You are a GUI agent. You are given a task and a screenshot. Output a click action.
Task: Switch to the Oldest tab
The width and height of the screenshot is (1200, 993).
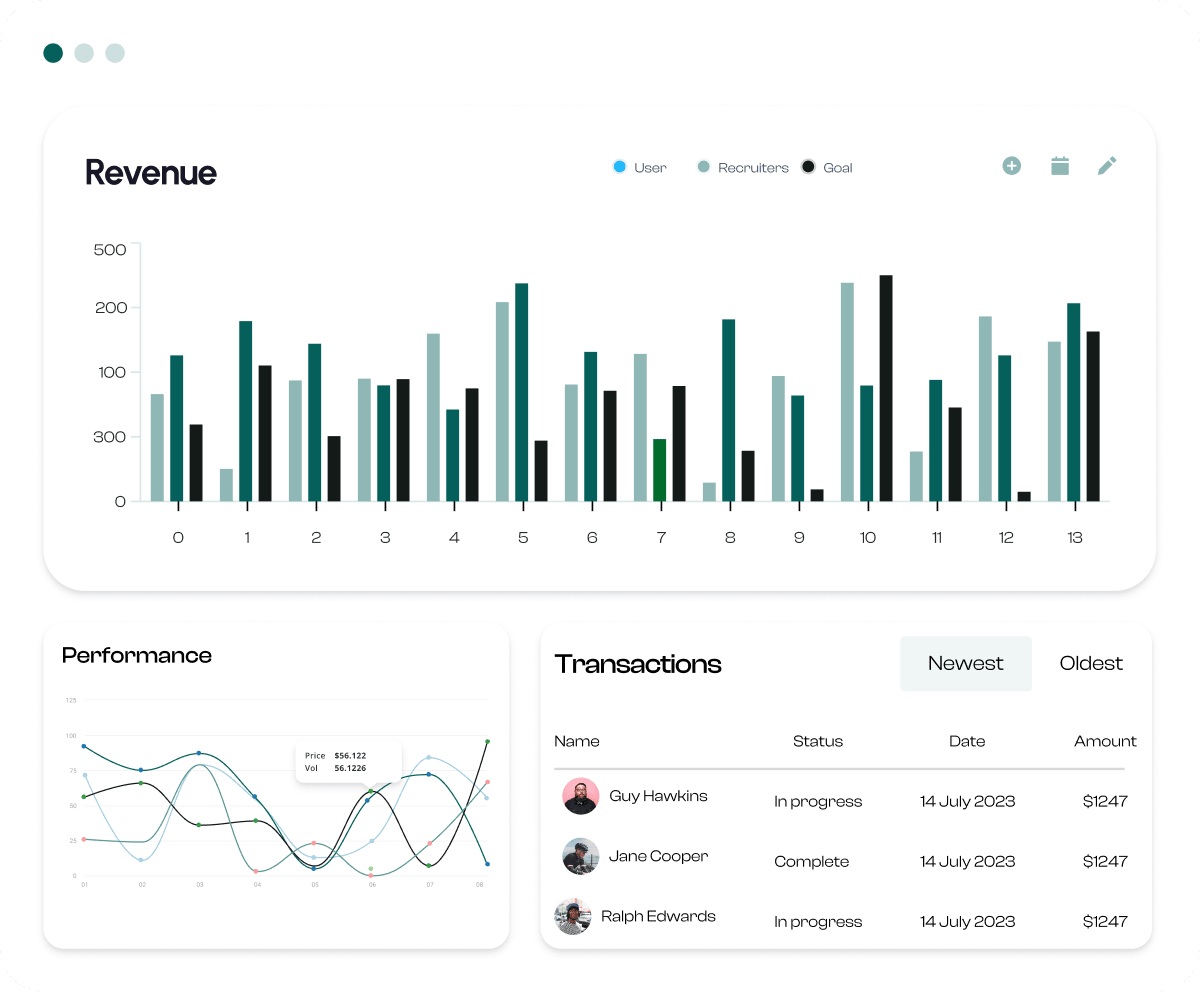coord(1091,664)
